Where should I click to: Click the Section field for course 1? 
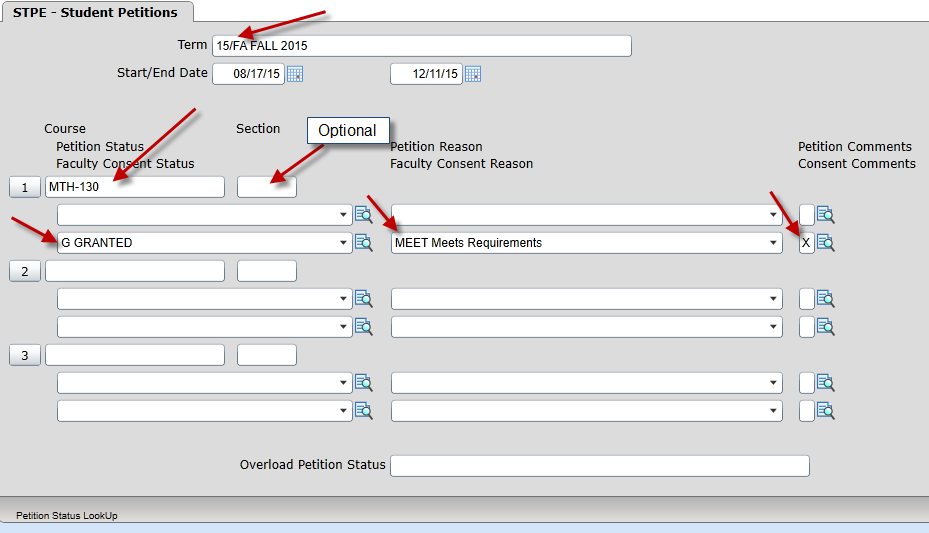(267, 187)
